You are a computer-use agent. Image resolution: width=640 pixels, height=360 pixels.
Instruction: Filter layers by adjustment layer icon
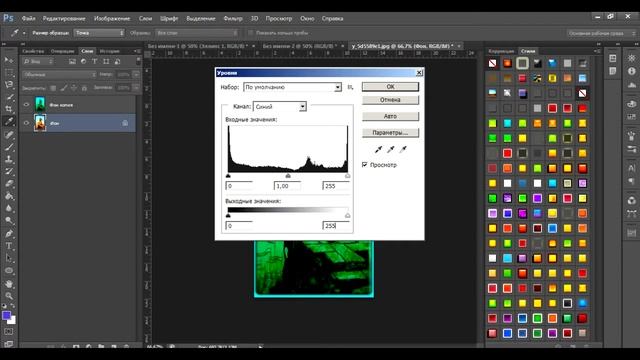pyautogui.click(x=84, y=61)
